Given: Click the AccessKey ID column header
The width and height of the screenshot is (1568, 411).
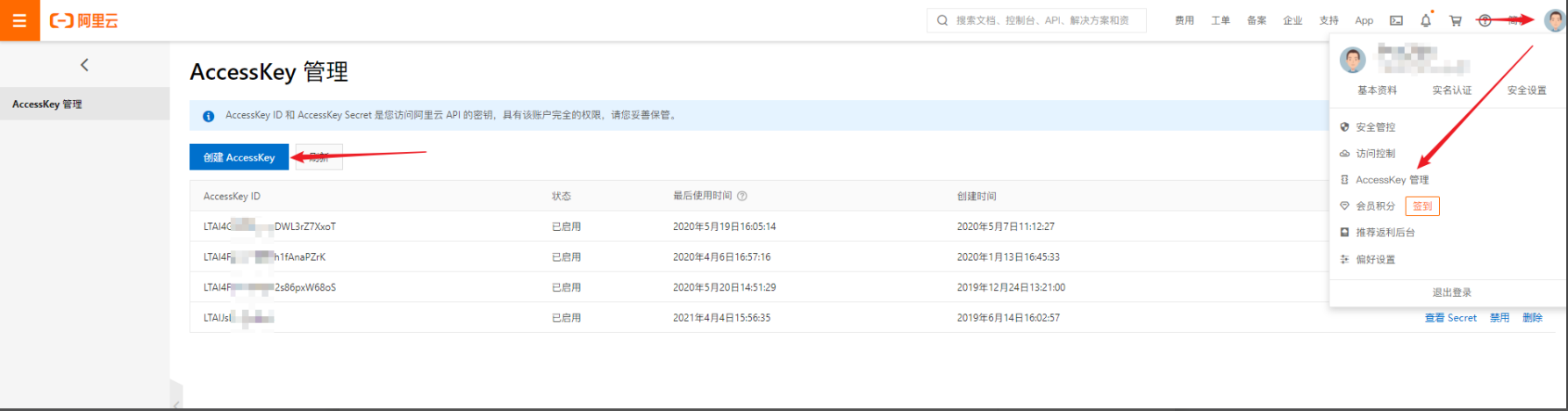Looking at the screenshot, I should [232, 196].
